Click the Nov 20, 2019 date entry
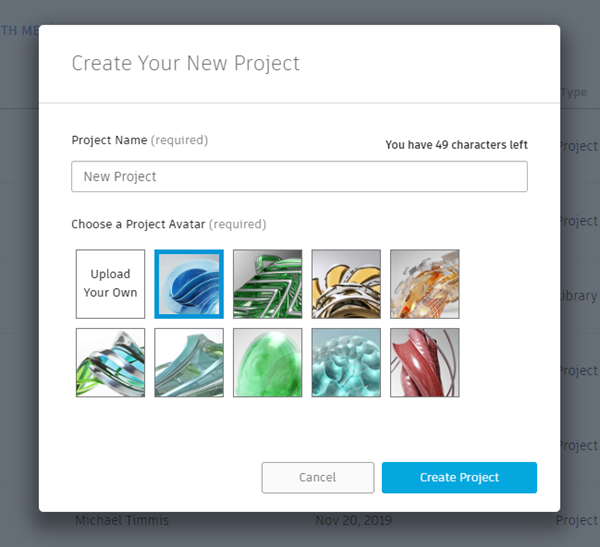600x547 pixels. pos(354,520)
